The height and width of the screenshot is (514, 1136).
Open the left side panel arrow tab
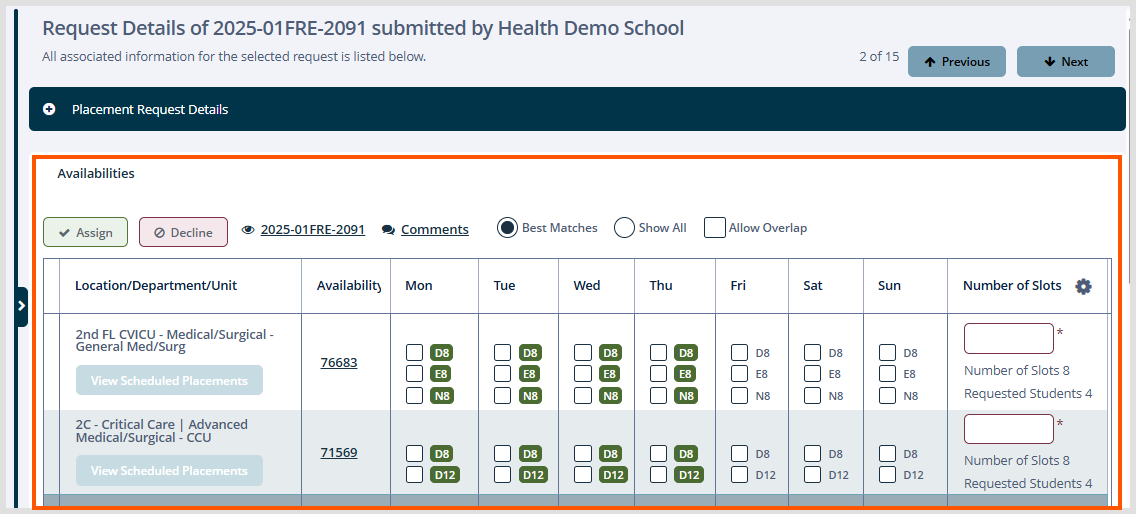click(21, 306)
